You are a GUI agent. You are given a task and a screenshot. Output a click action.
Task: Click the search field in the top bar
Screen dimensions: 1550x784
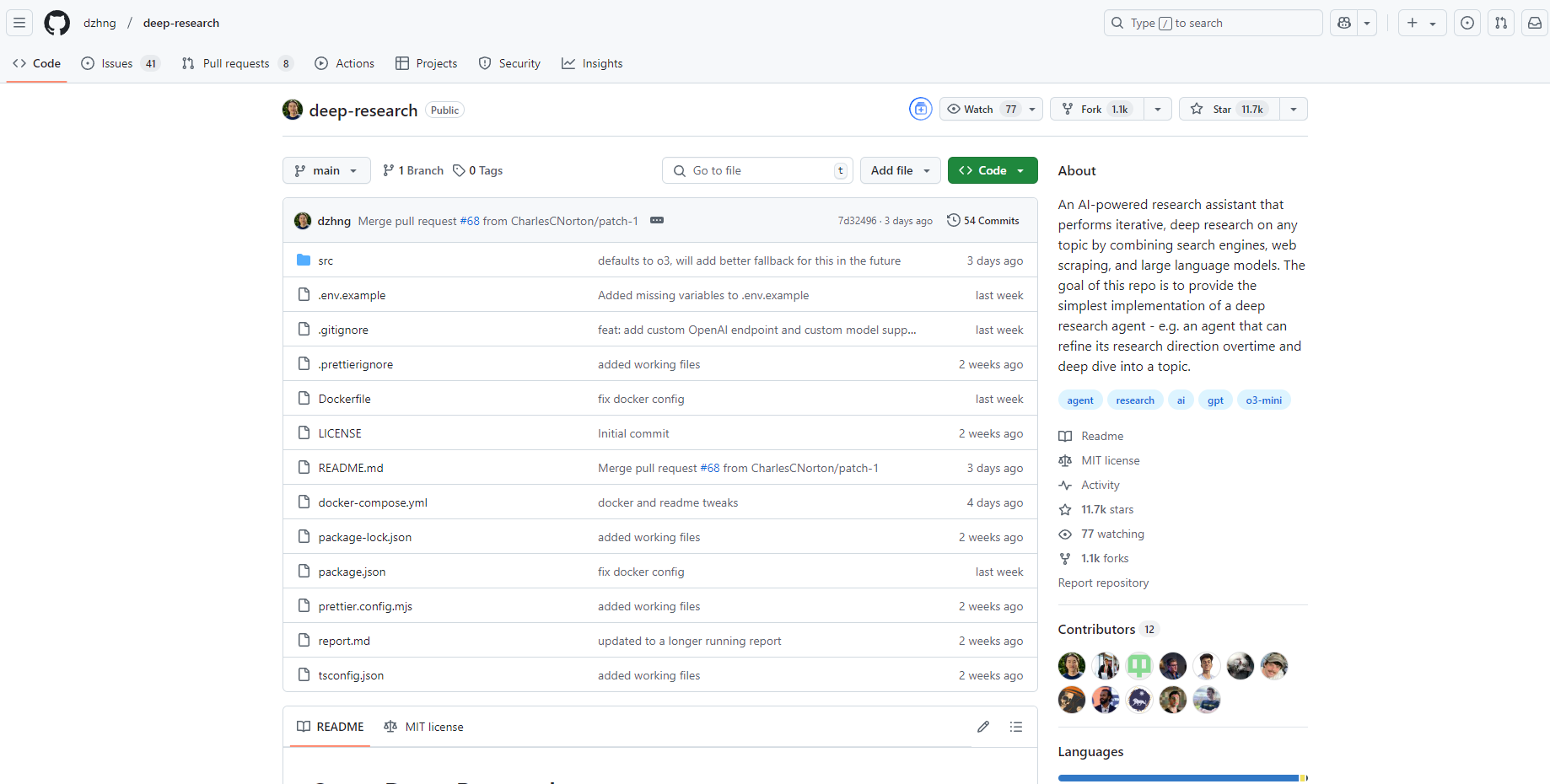[x=1213, y=23]
